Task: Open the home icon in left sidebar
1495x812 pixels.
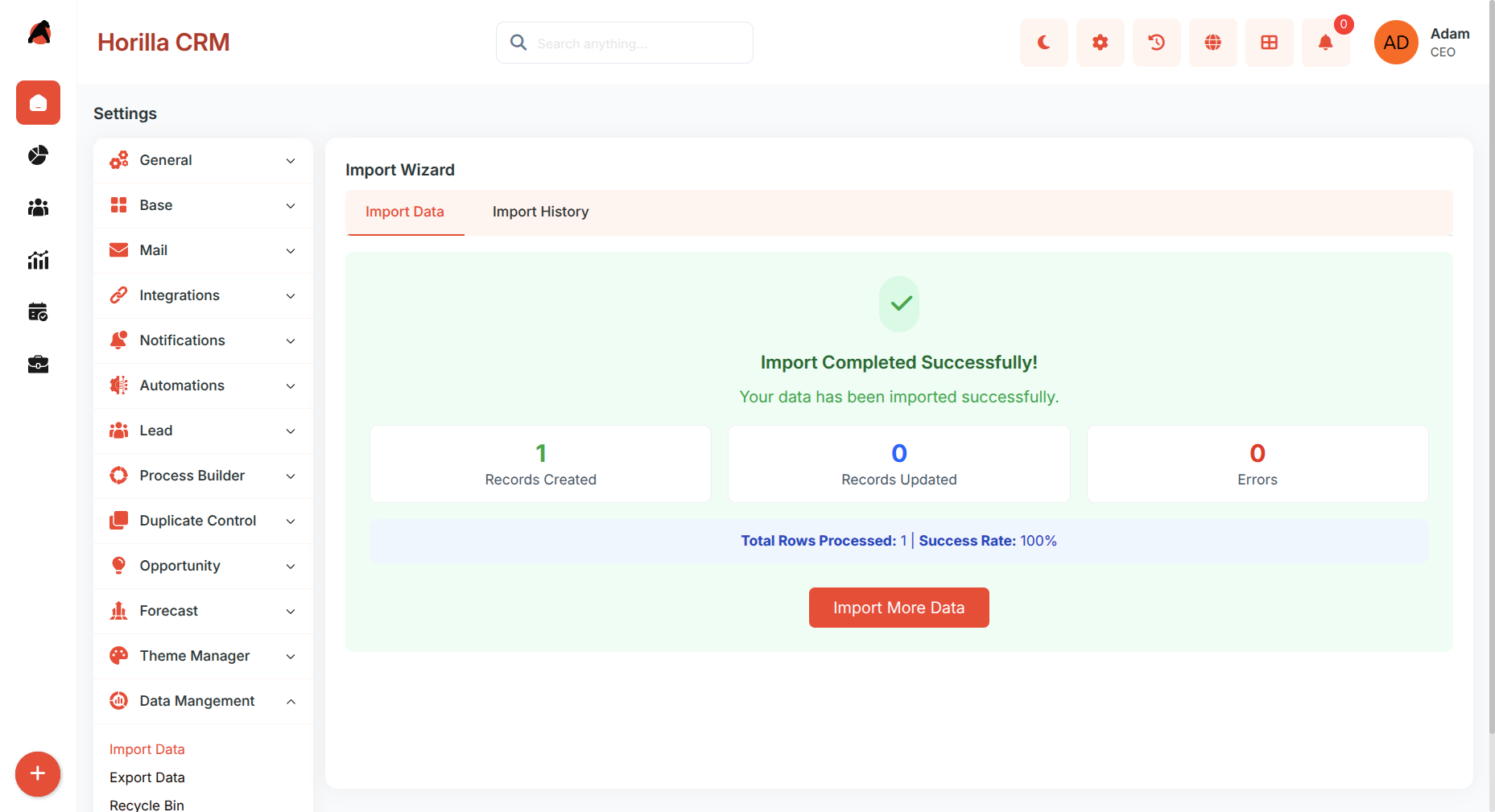Action: click(x=38, y=103)
